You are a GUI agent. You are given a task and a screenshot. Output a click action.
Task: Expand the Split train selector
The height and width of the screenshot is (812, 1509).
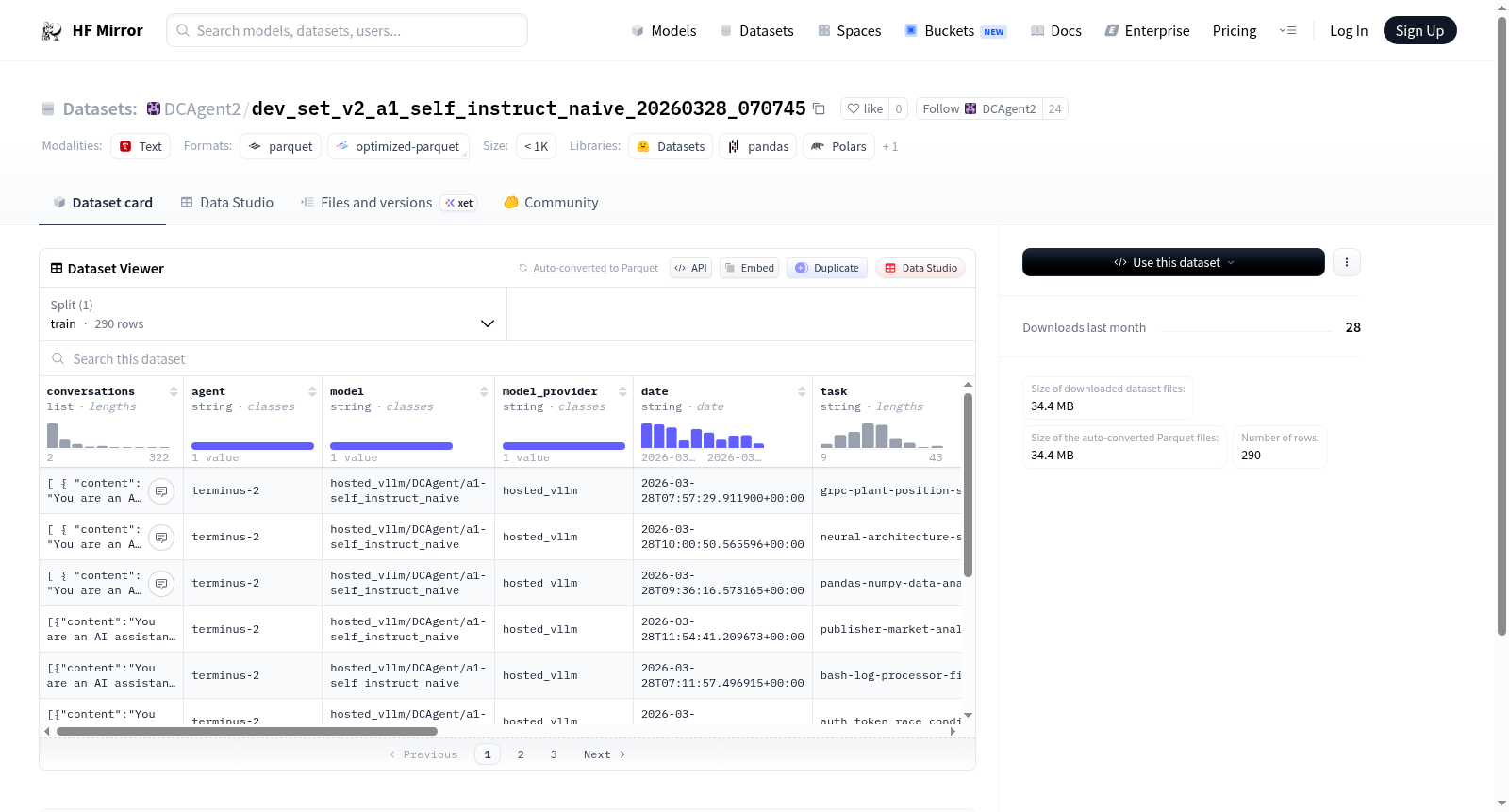pos(274,315)
